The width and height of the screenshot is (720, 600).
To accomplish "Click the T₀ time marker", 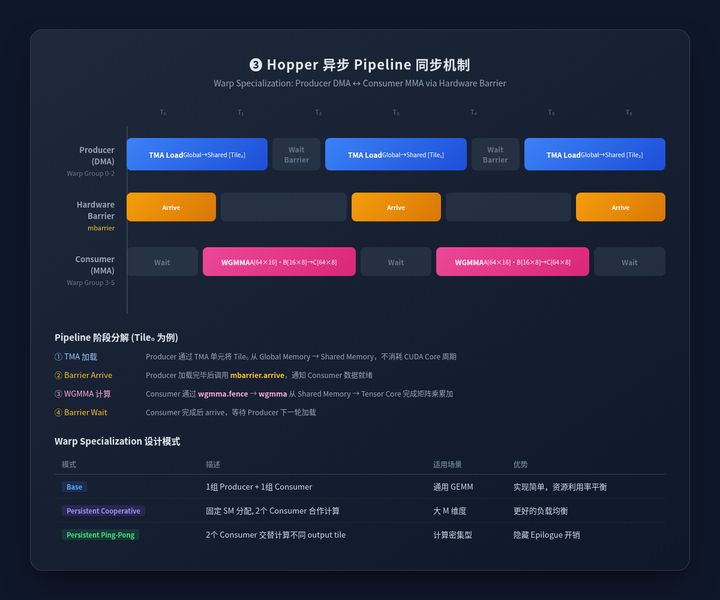I will (x=163, y=112).
